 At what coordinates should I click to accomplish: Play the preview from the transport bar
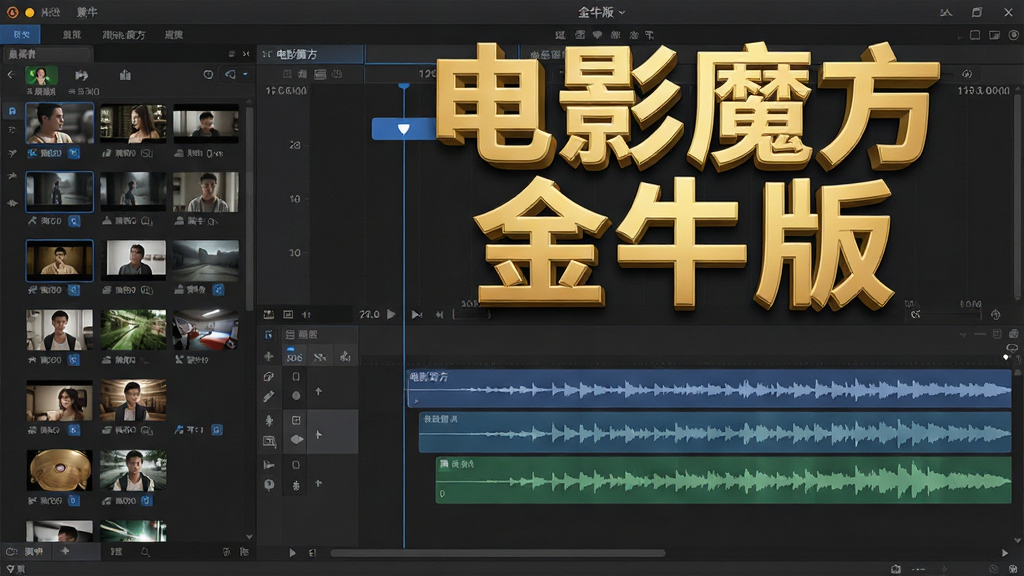pos(391,314)
